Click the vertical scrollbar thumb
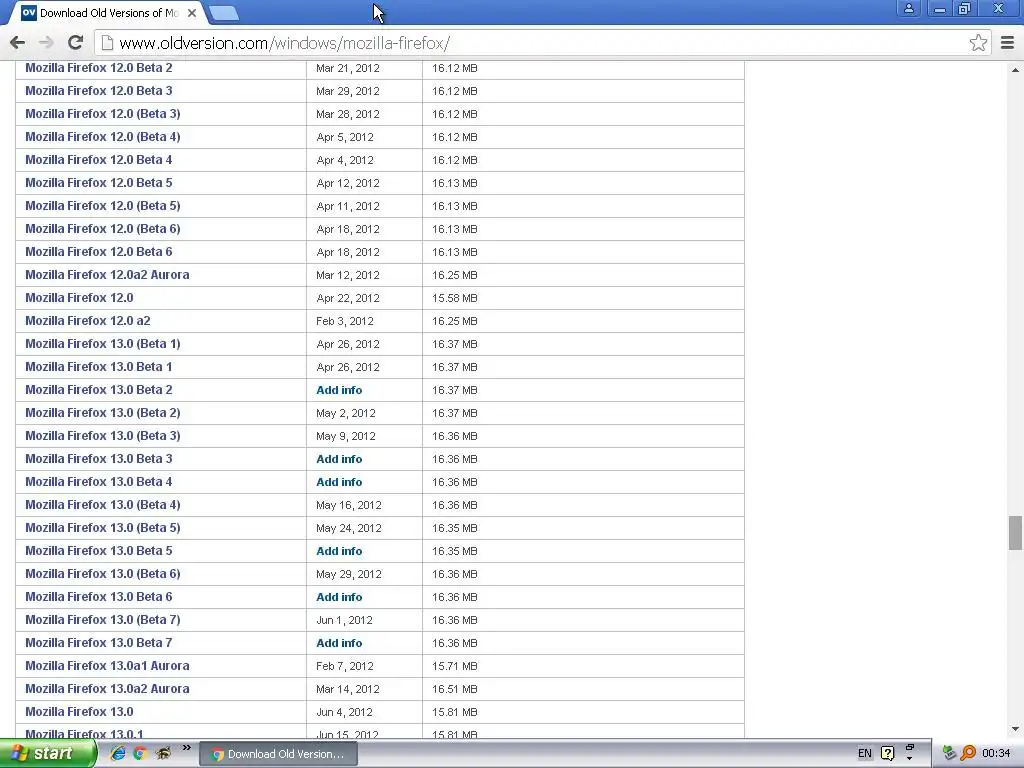1024x768 pixels. click(x=1015, y=533)
